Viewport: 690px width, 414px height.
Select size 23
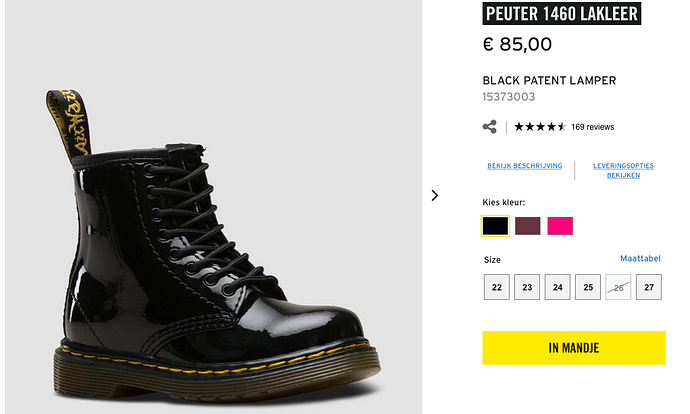[x=527, y=287]
